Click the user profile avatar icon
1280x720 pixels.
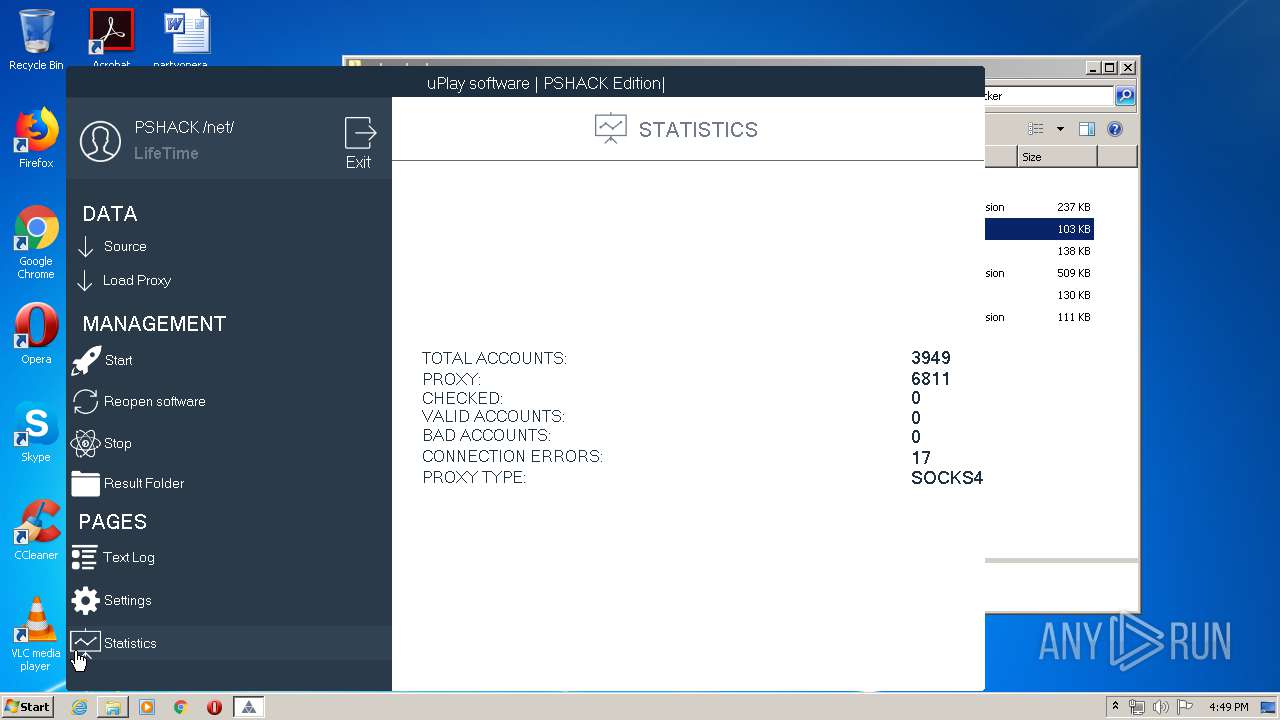point(100,141)
